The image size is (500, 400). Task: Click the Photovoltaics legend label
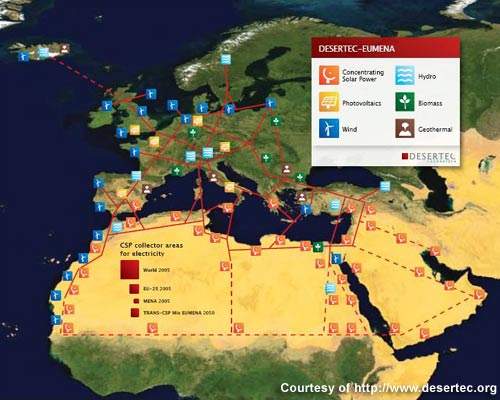(x=362, y=103)
